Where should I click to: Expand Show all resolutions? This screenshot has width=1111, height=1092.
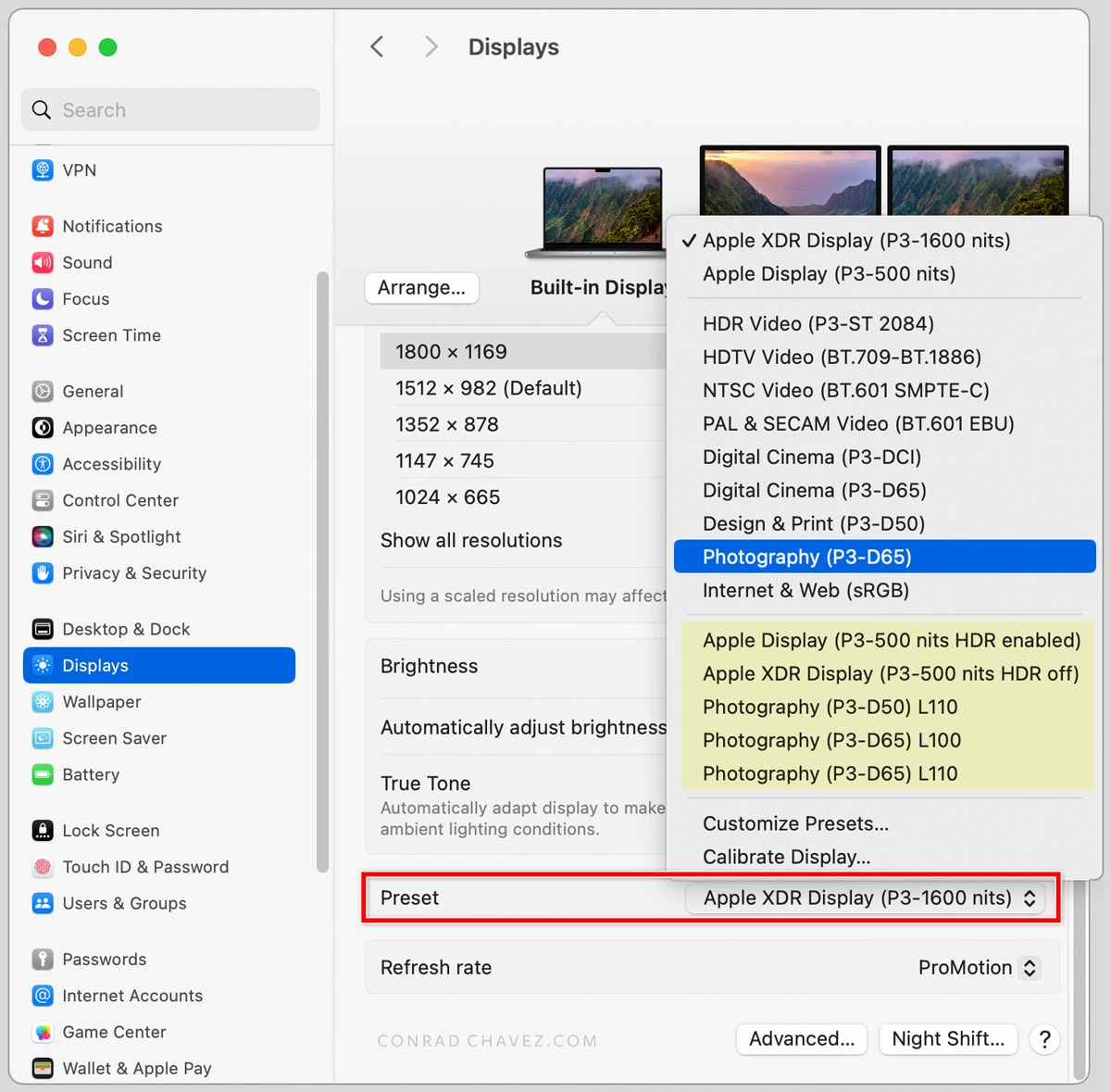click(471, 541)
